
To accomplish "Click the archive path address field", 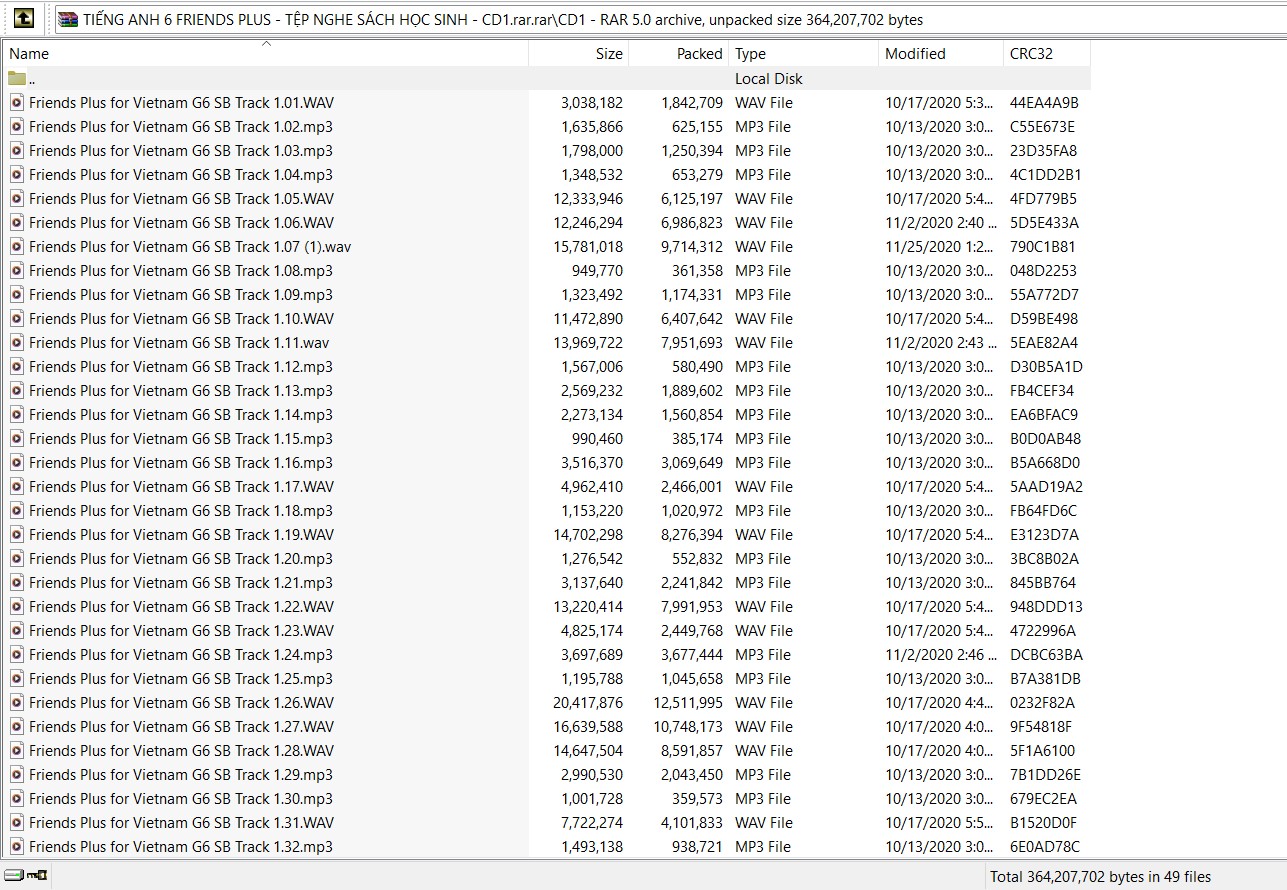I will tap(600, 19).
